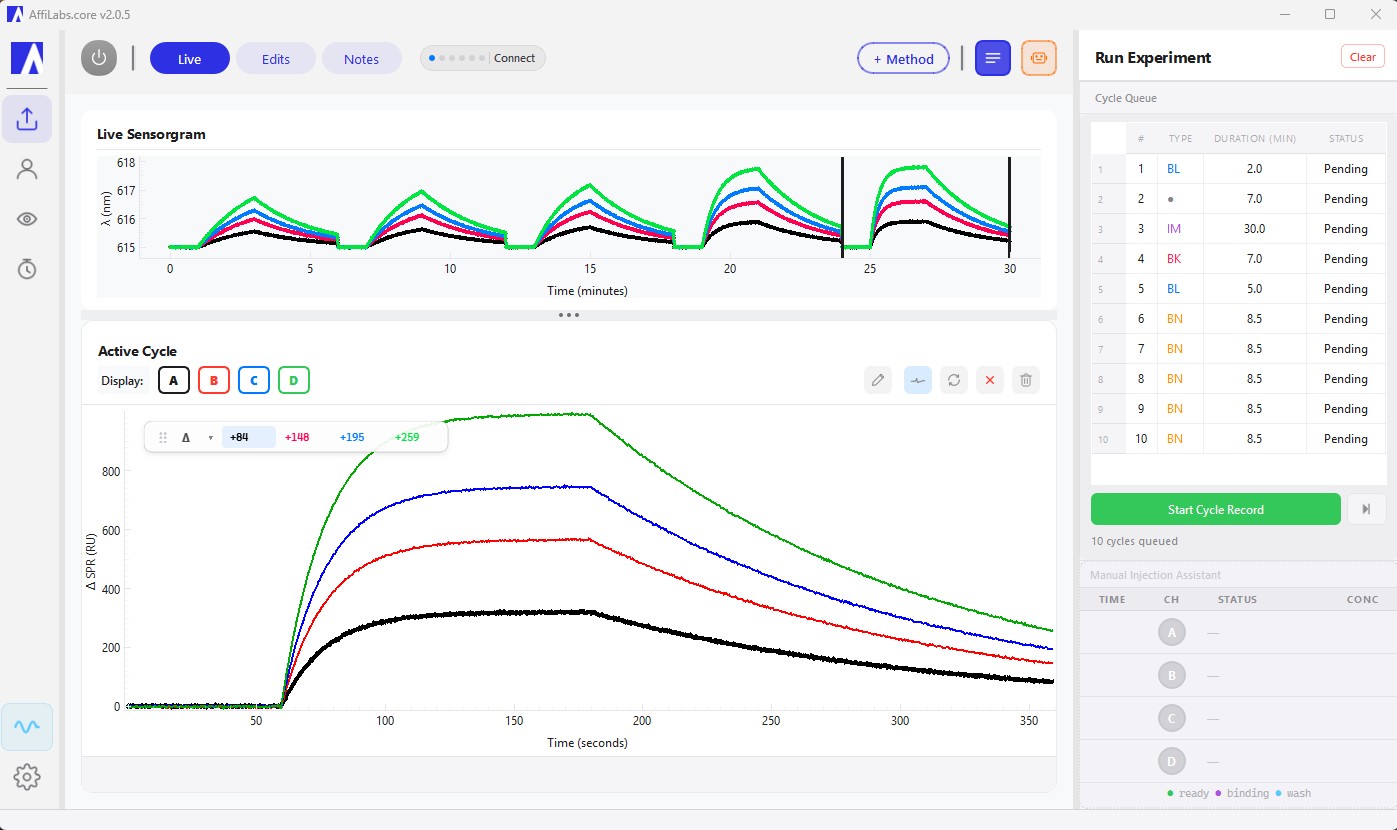Click the eye monitoring icon in sidebar
This screenshot has height=830, width=1397.
coord(27,219)
